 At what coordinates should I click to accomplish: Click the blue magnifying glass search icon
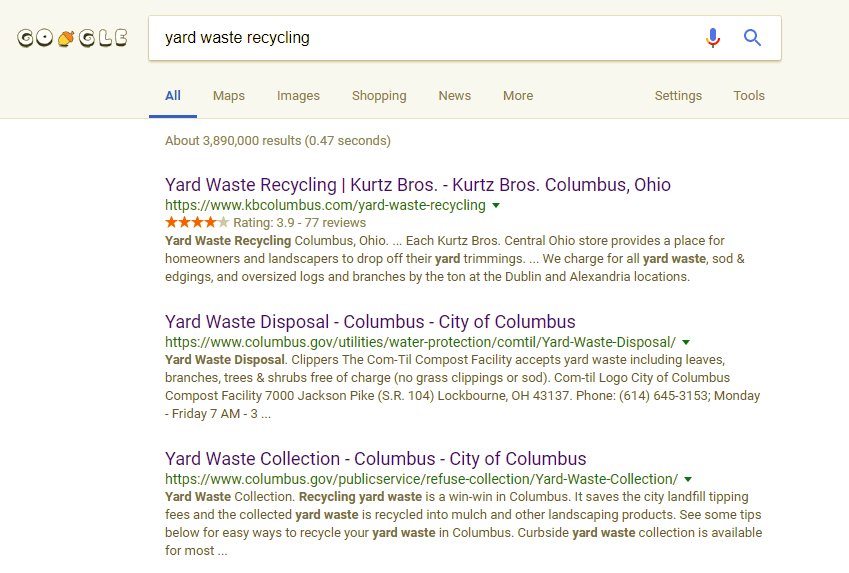pos(752,38)
